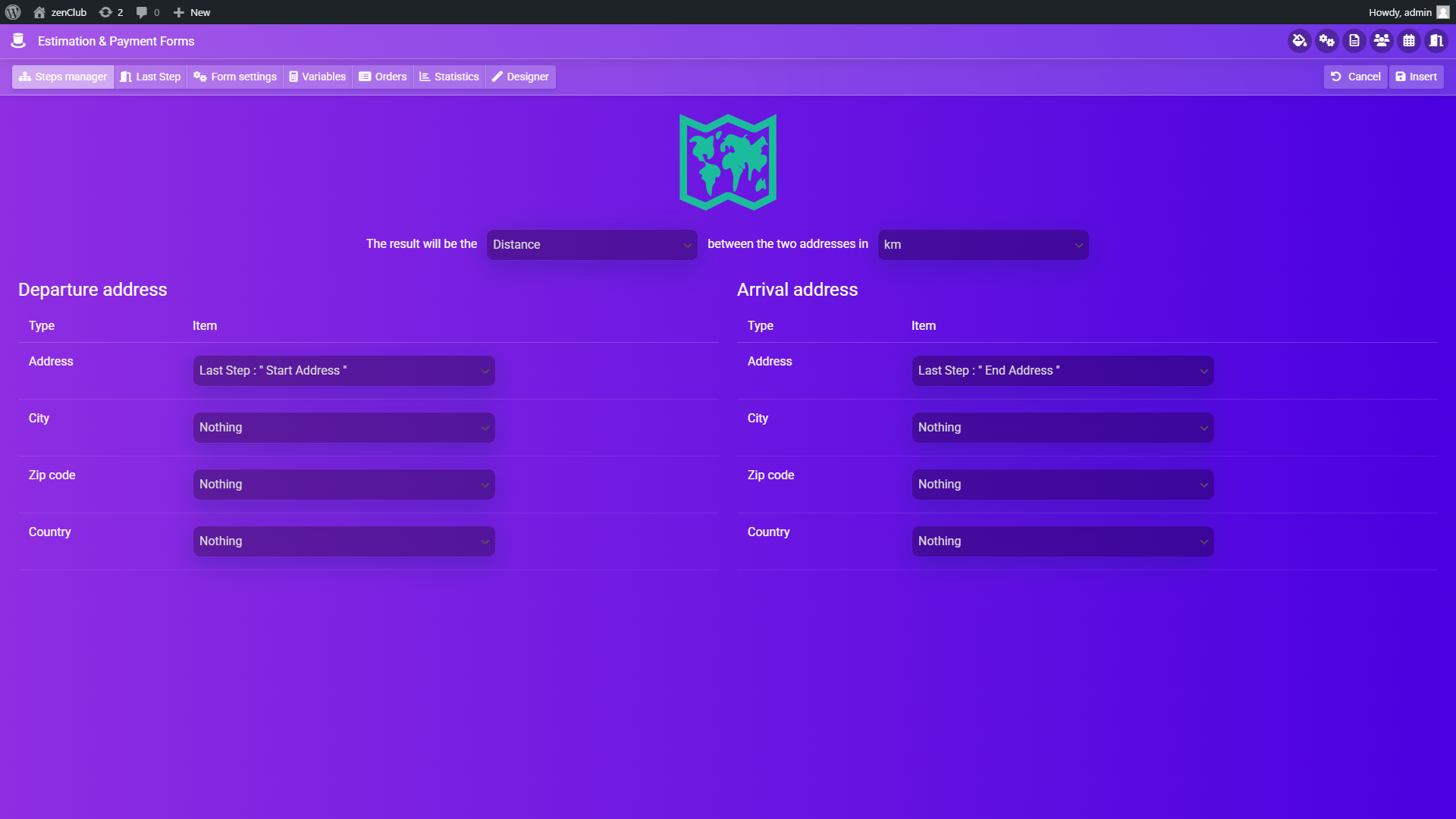Open arrival Zip code dropdown
Viewport: 1456px width, 819px height.
1063,485
